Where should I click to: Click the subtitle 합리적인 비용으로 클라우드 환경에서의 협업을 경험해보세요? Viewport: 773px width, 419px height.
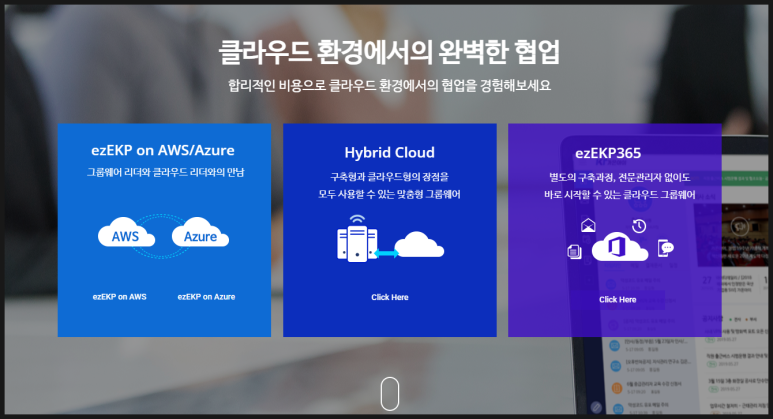coord(389,85)
